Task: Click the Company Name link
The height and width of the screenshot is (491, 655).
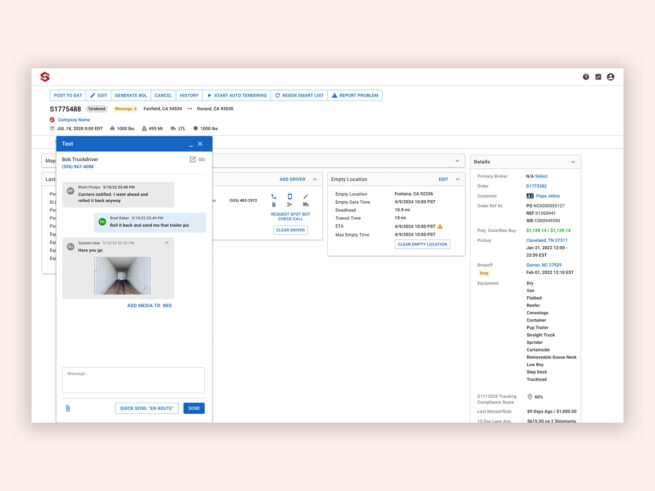Action: click(x=74, y=120)
